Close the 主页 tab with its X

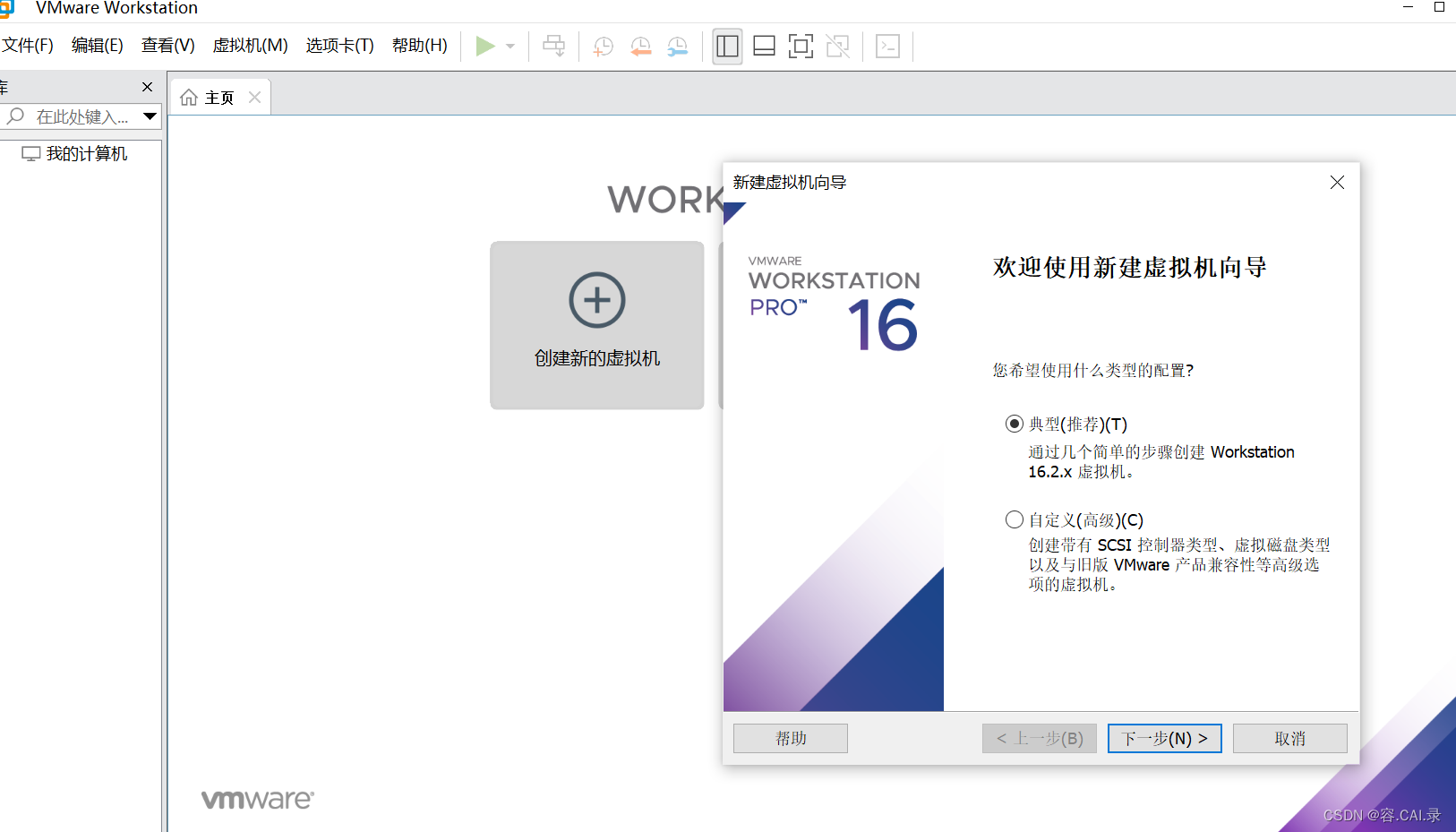(255, 98)
